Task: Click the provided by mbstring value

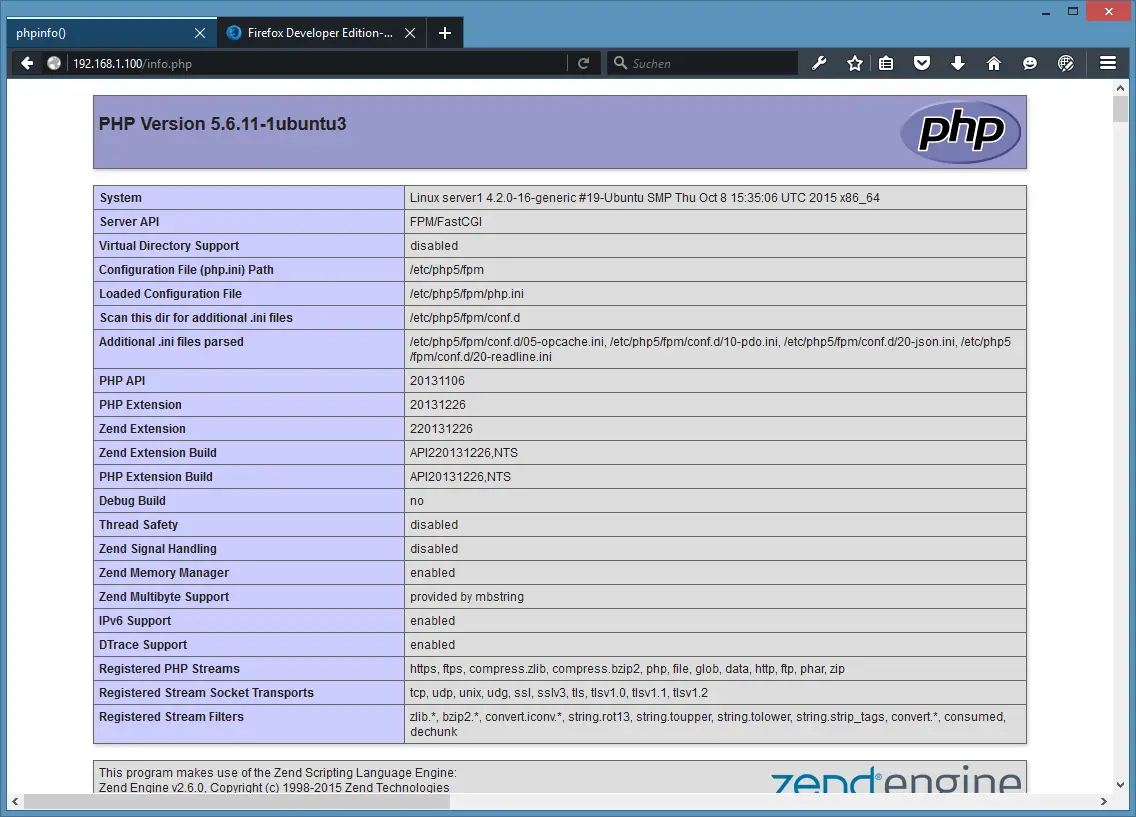Action: [467, 596]
